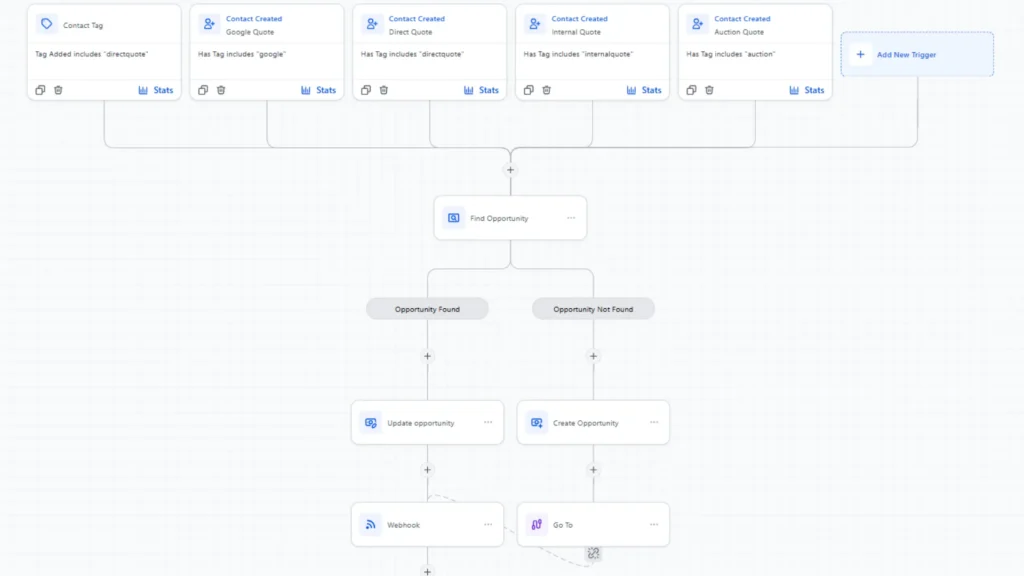Open the Create Opportunity options menu
The height and width of the screenshot is (576, 1024).
point(654,422)
